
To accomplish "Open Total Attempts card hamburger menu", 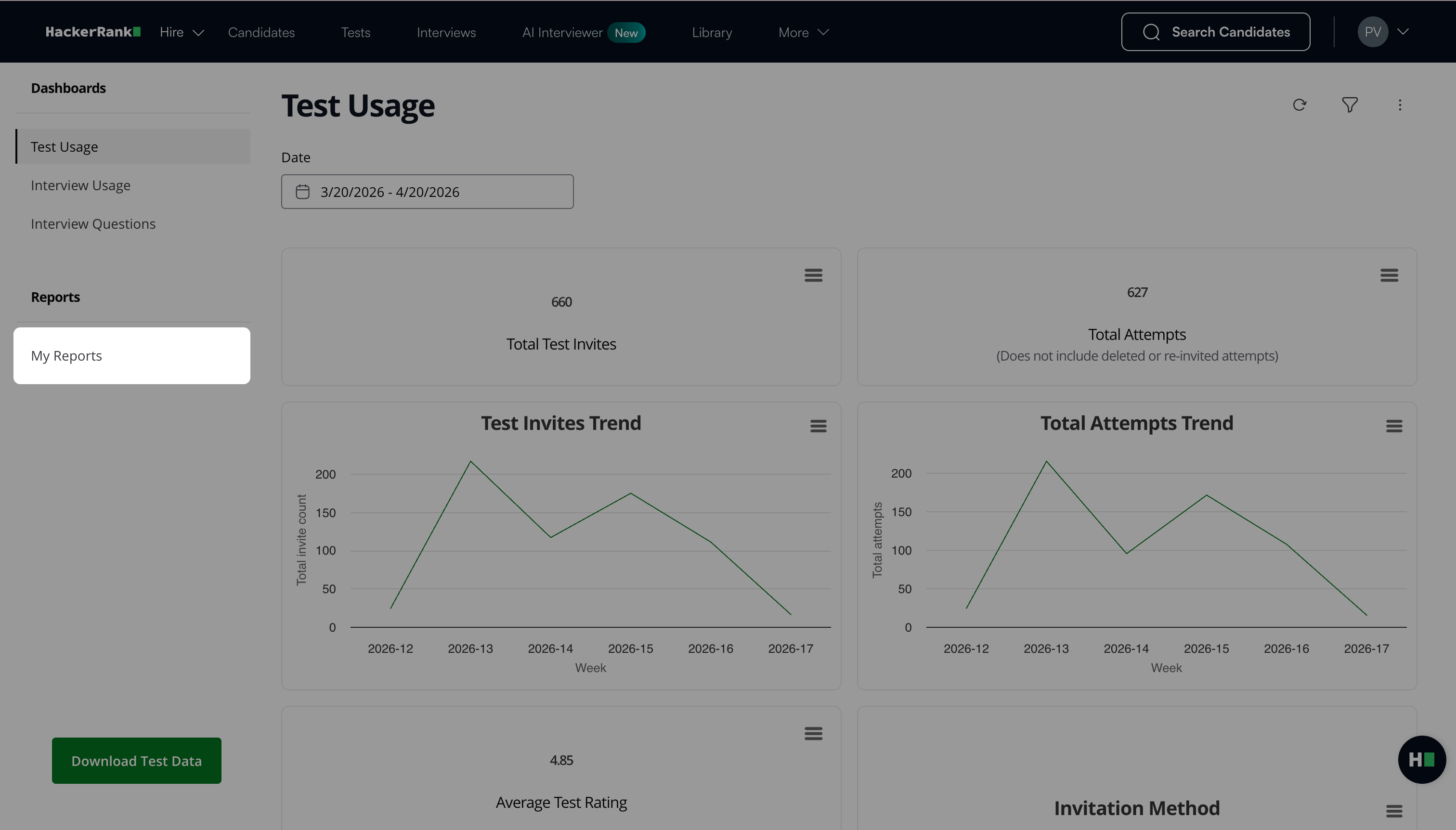I will 1389,275.
